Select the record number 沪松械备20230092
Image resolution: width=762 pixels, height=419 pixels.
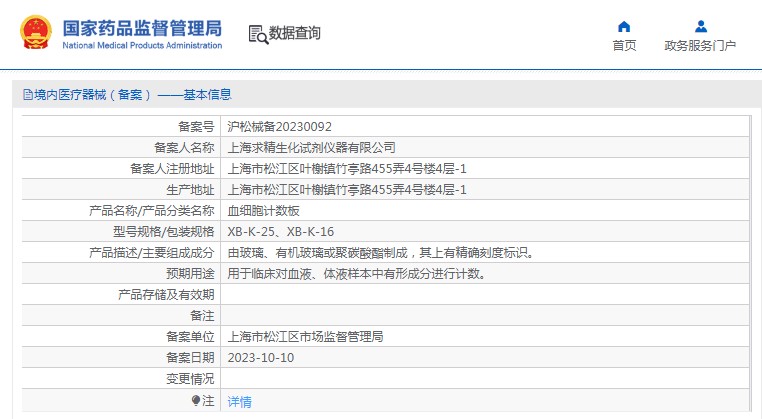pyautogui.click(x=279, y=127)
